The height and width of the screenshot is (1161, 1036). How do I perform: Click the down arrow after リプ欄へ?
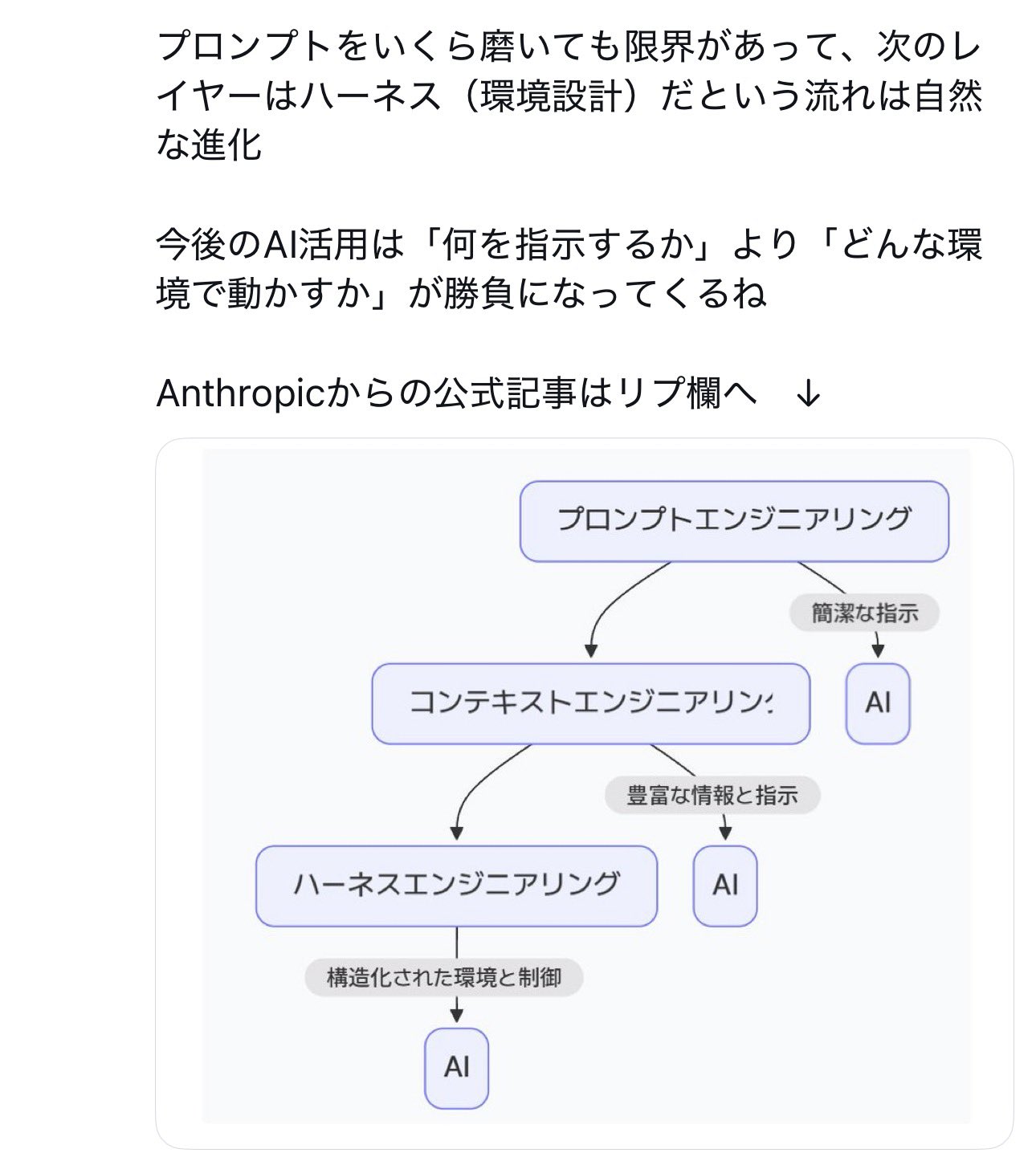coord(807,394)
